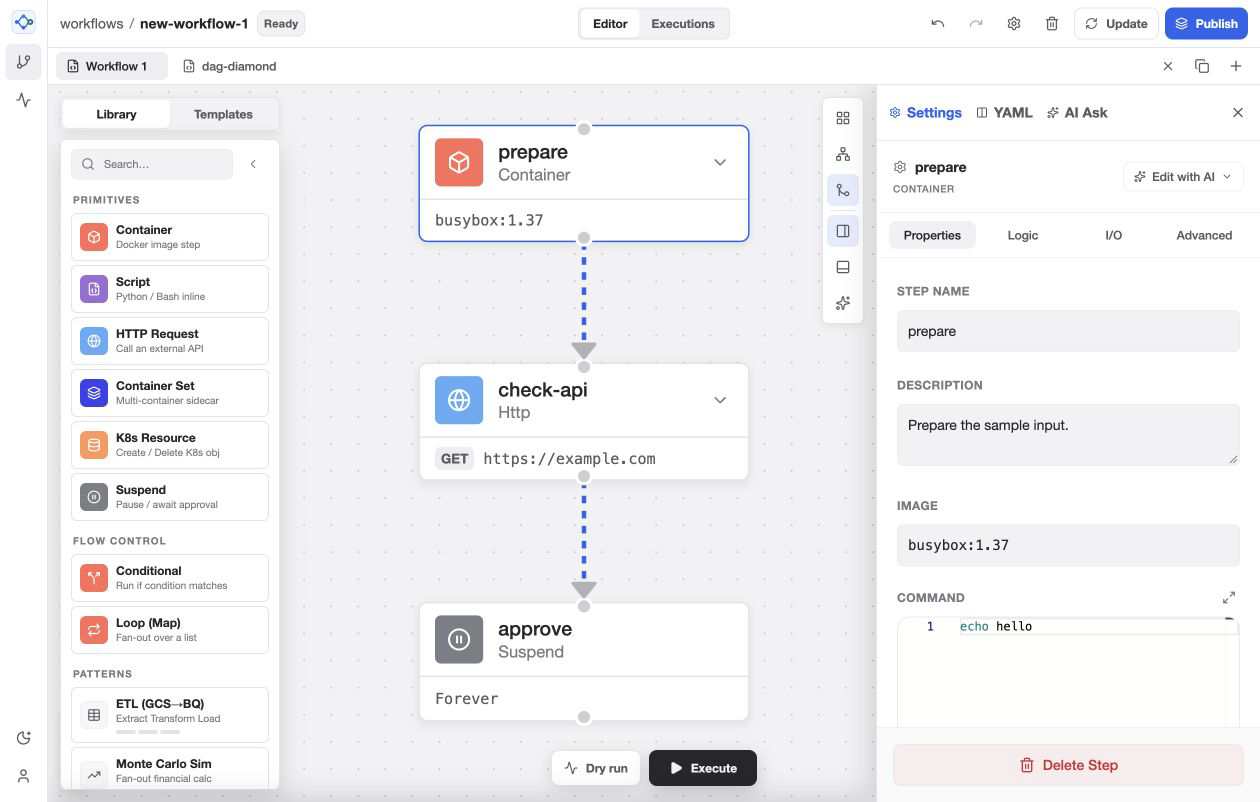
Task: Click the trash delete workflow icon
Action: point(1052,24)
